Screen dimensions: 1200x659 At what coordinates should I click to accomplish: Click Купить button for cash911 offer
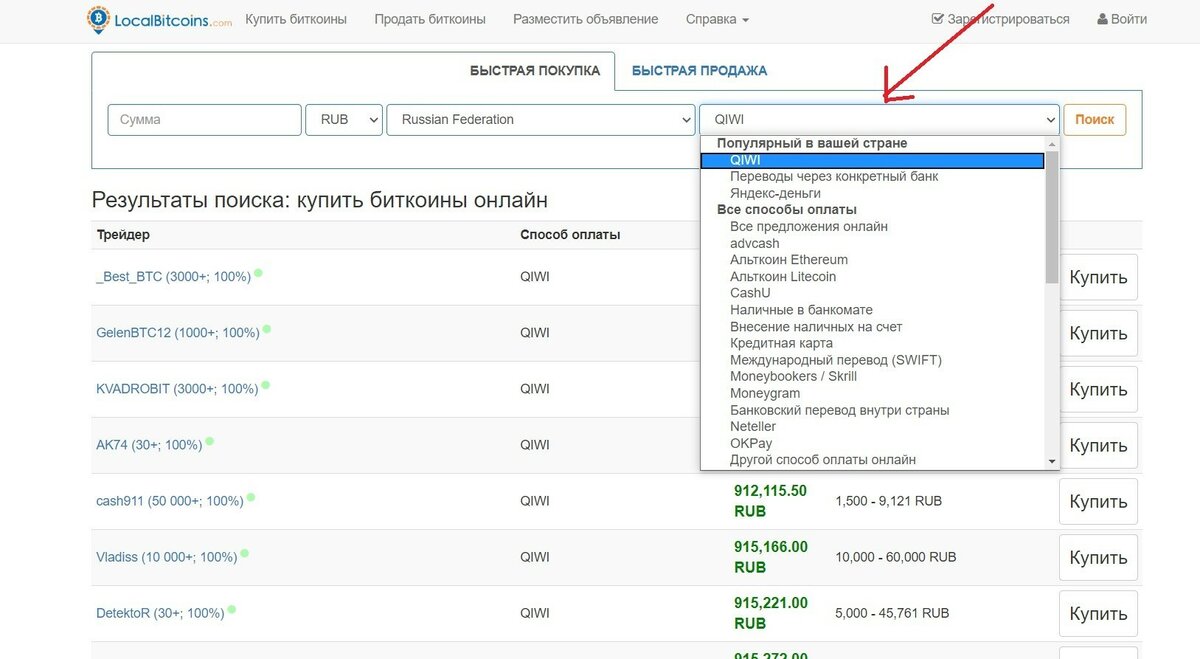[1098, 502]
